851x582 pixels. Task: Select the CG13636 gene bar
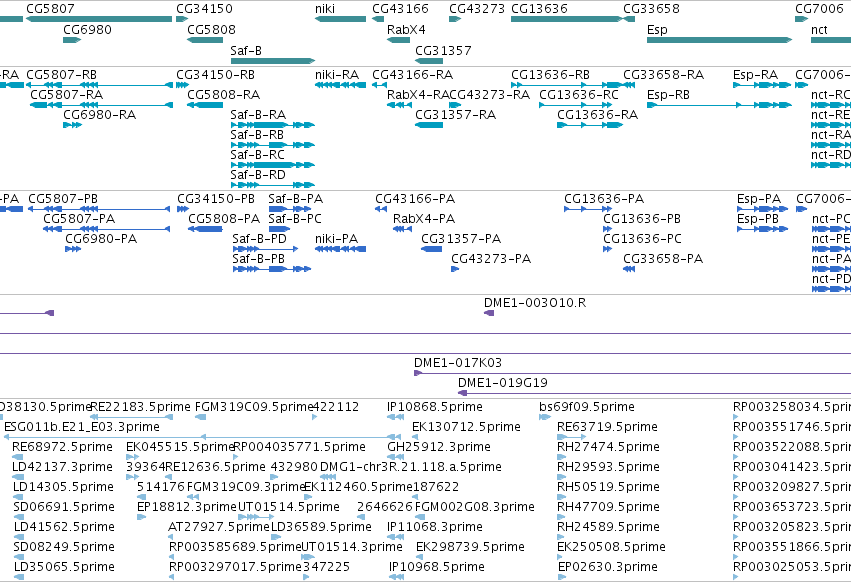coord(567,19)
